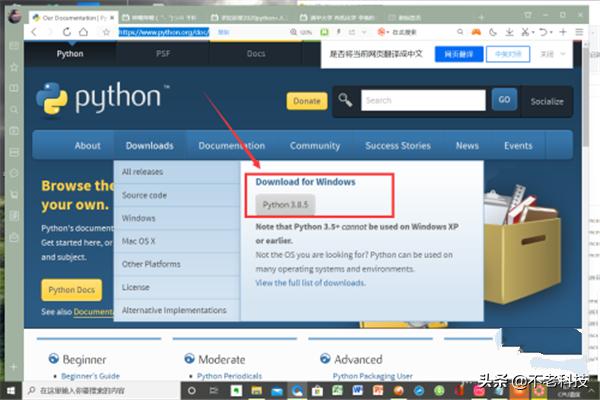Open the Downloads navigation menu

point(149,145)
